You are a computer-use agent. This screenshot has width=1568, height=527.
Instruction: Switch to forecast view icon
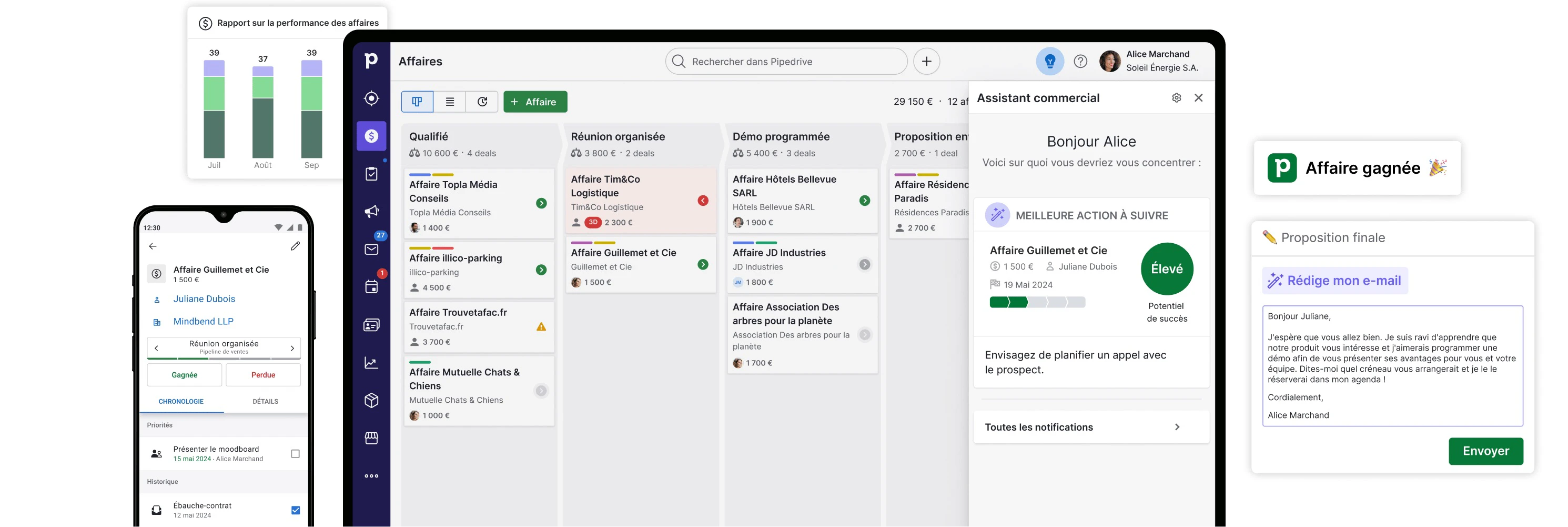[482, 102]
